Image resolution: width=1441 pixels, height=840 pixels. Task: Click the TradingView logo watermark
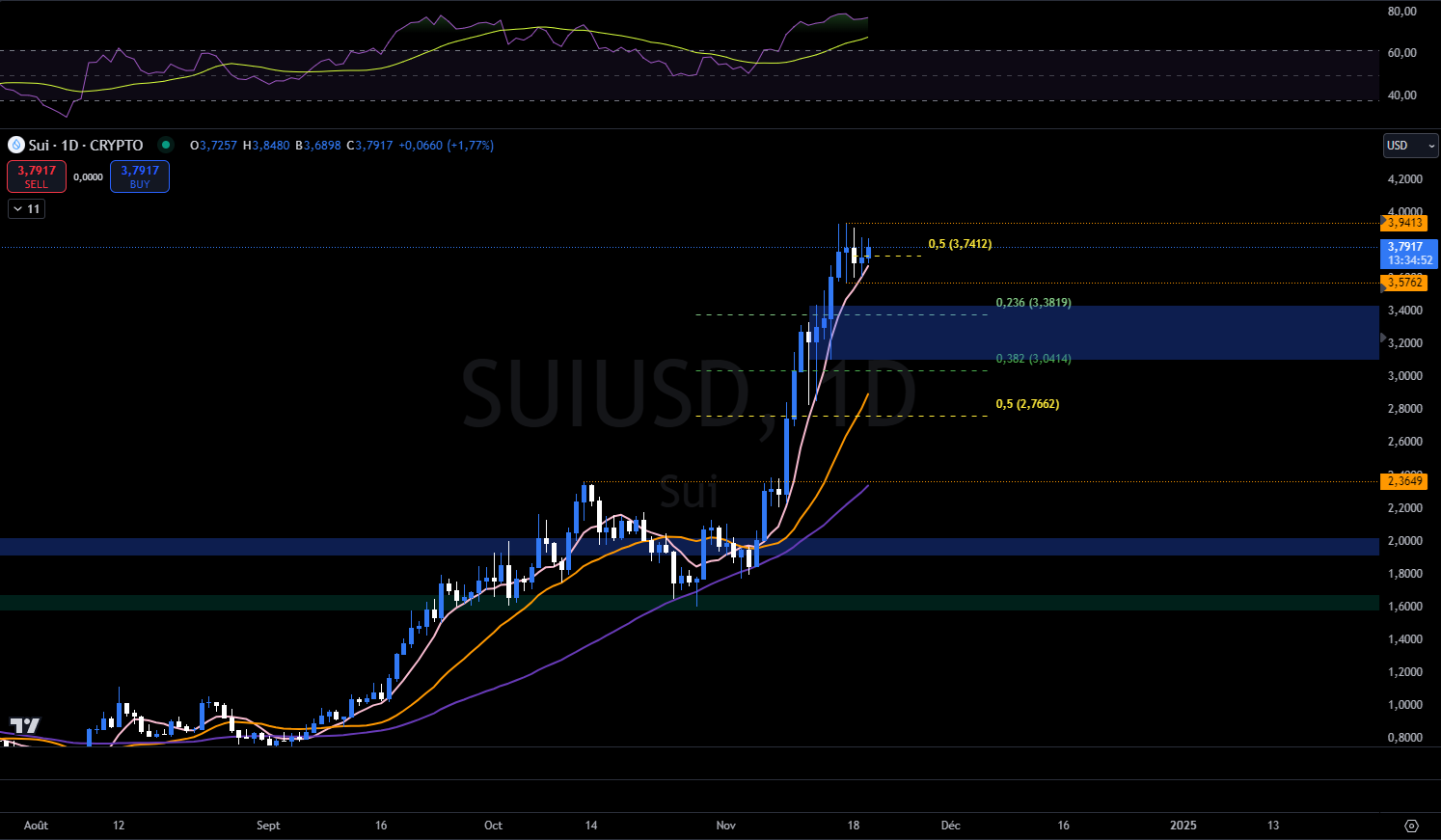(25, 726)
